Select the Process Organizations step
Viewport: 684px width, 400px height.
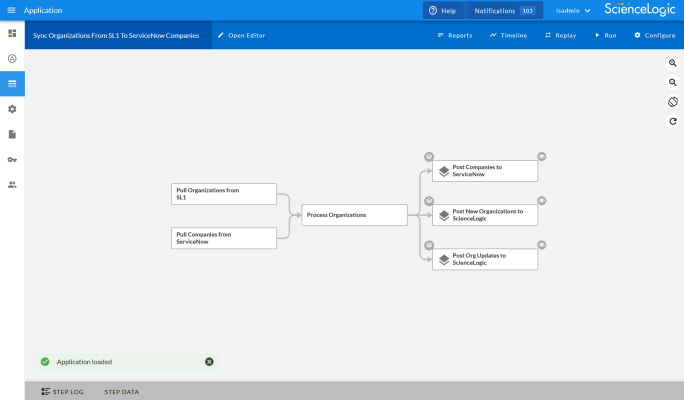[x=354, y=215]
